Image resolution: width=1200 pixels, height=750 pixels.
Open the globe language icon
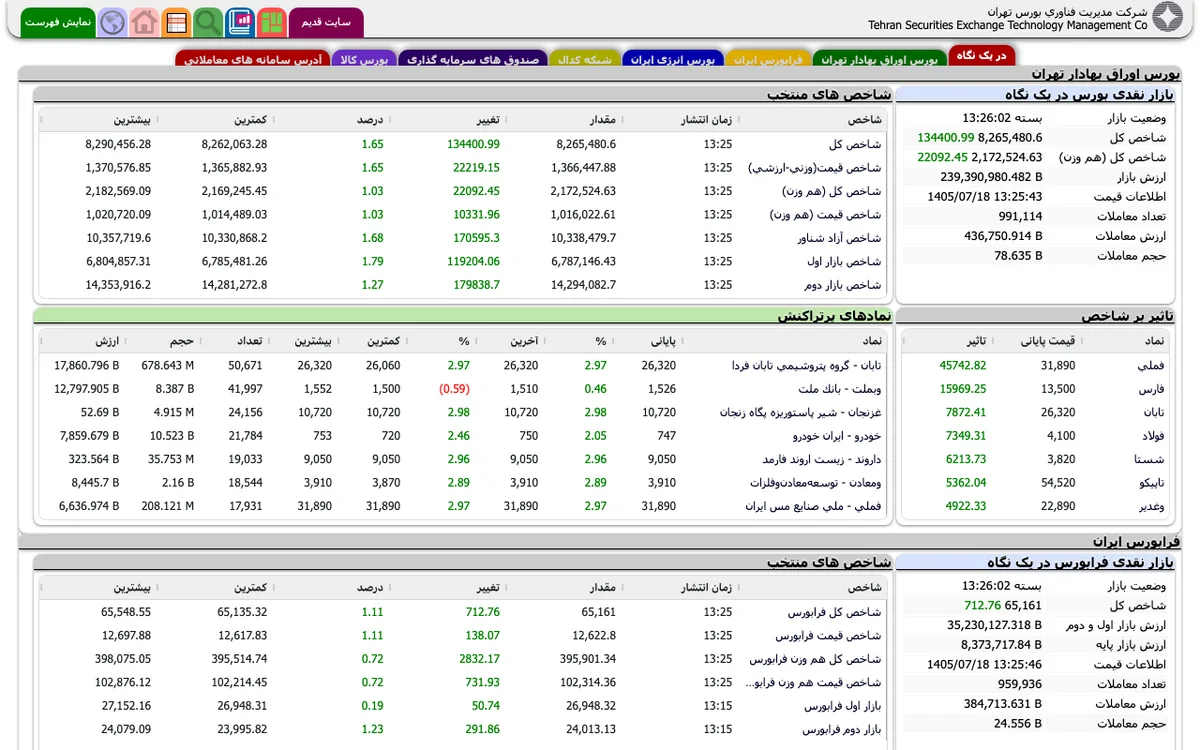tap(113, 21)
